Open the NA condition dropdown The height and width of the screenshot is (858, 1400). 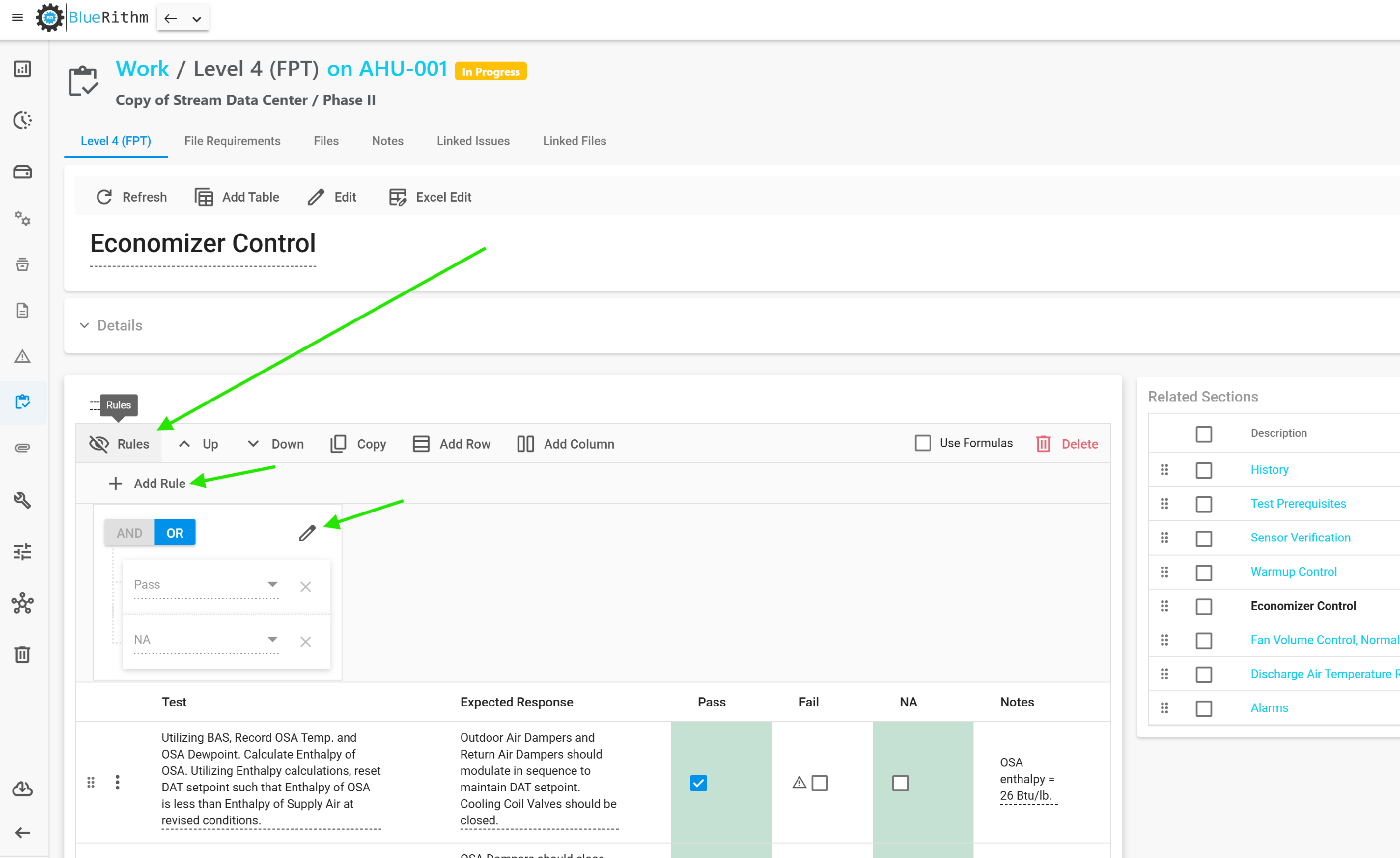[206, 640]
